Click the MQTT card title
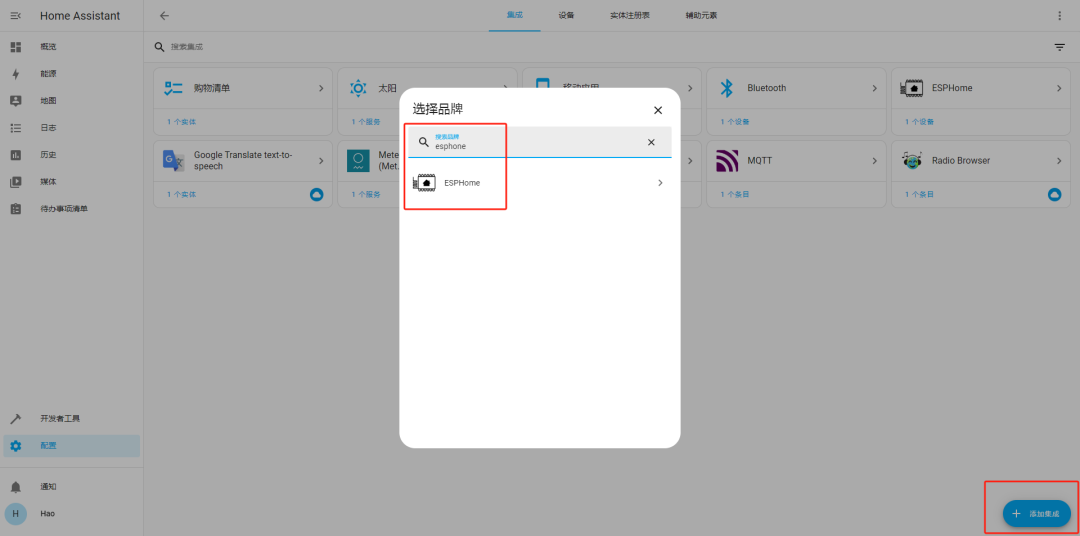This screenshot has height=536, width=1080. (760, 161)
